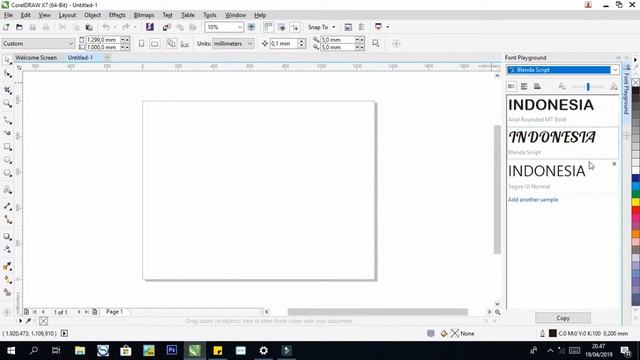Select multi-line sample view
Viewport: 640px width, 360px height.
coord(524,87)
